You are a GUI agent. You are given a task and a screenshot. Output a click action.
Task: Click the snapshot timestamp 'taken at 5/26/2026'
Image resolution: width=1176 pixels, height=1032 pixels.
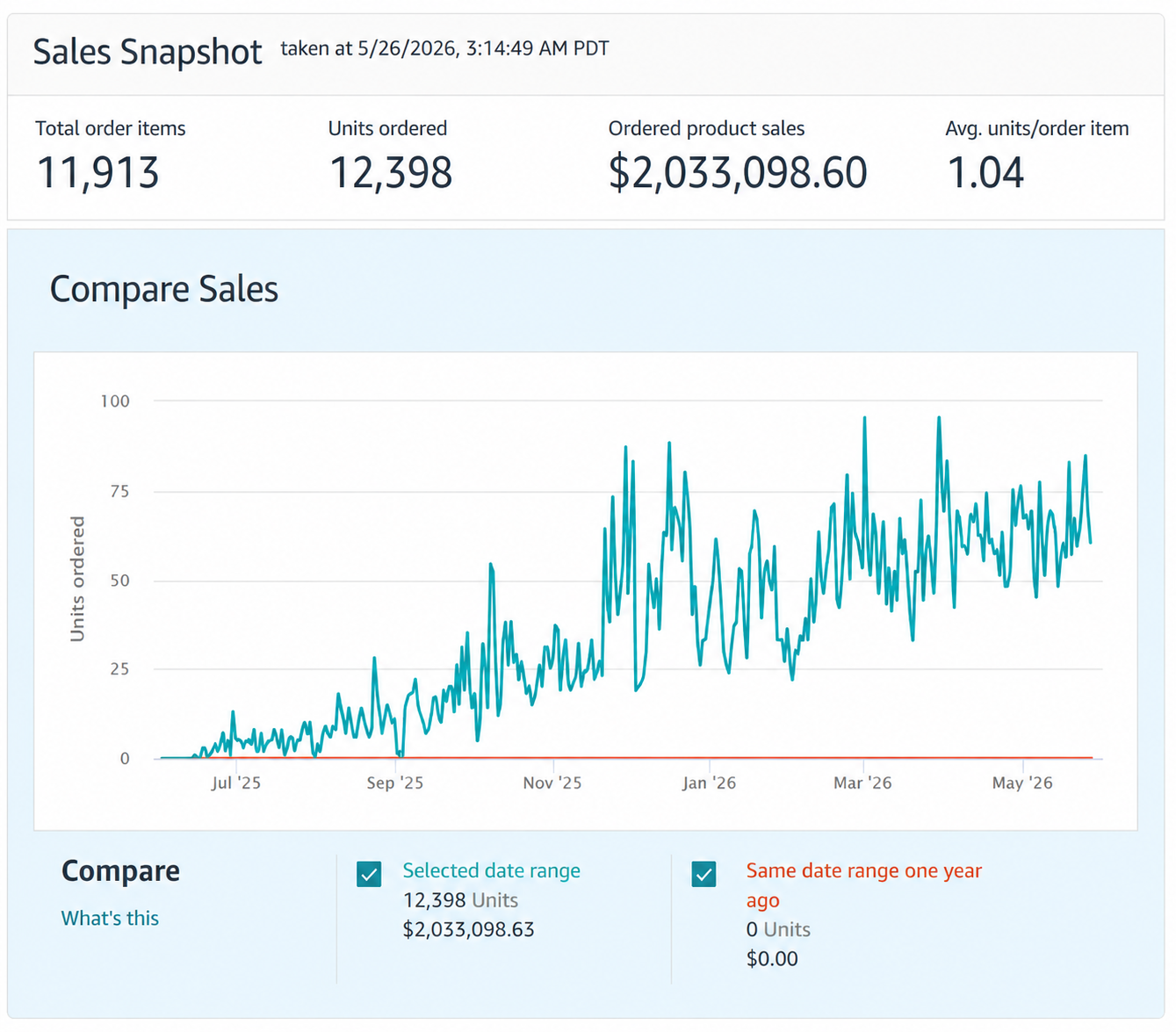(444, 48)
